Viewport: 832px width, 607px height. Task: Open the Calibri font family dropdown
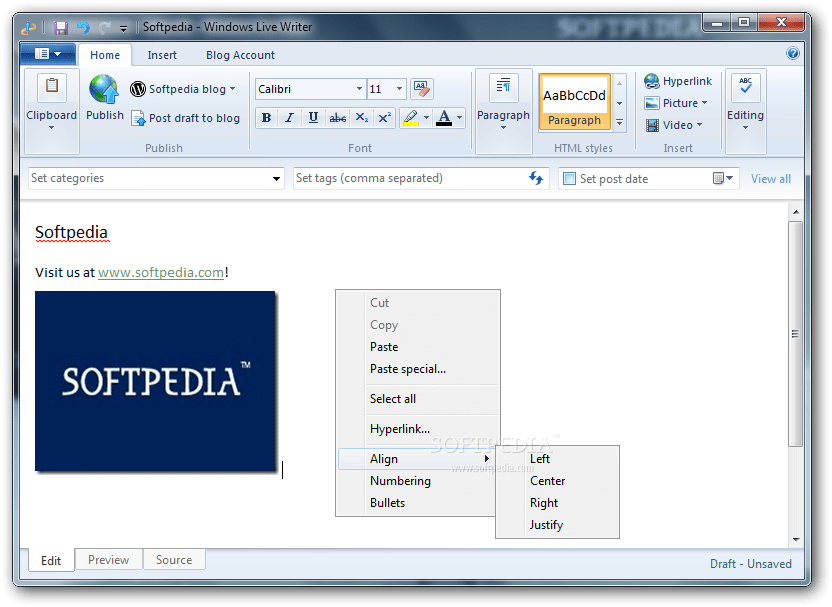pyautogui.click(x=359, y=89)
